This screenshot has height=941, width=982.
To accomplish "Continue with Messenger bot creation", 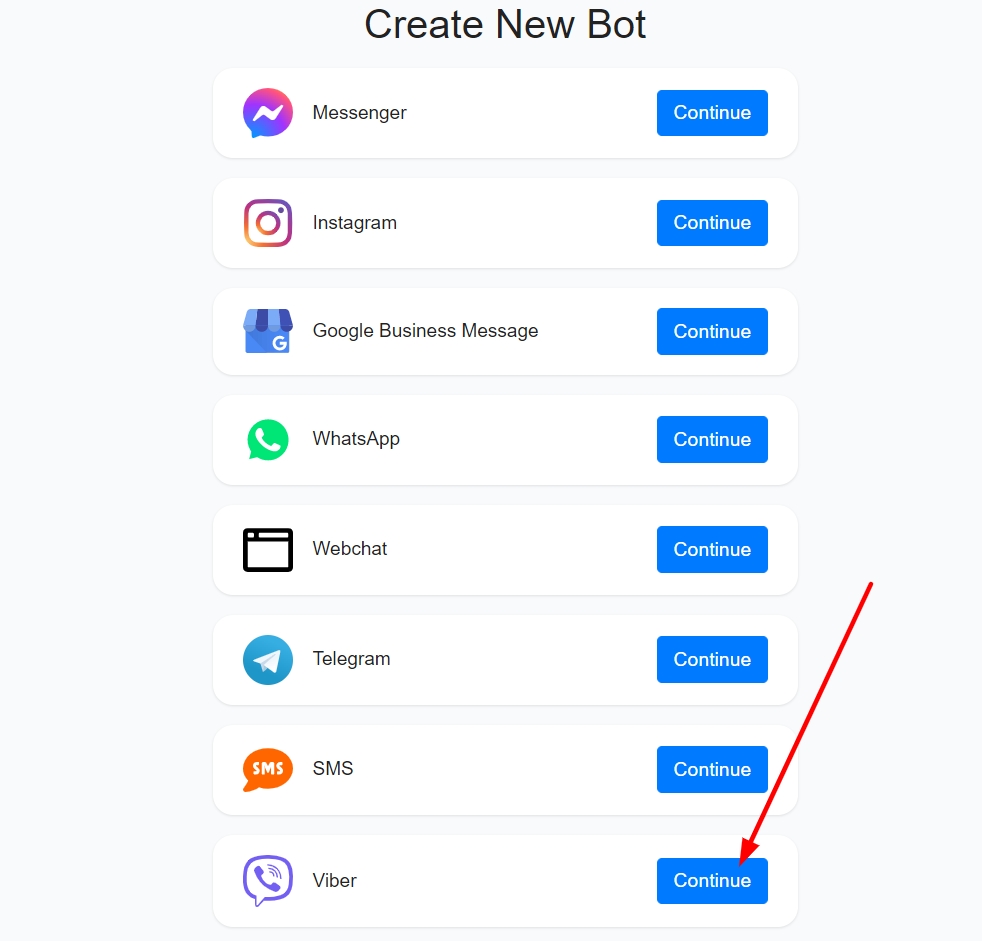I will (712, 113).
